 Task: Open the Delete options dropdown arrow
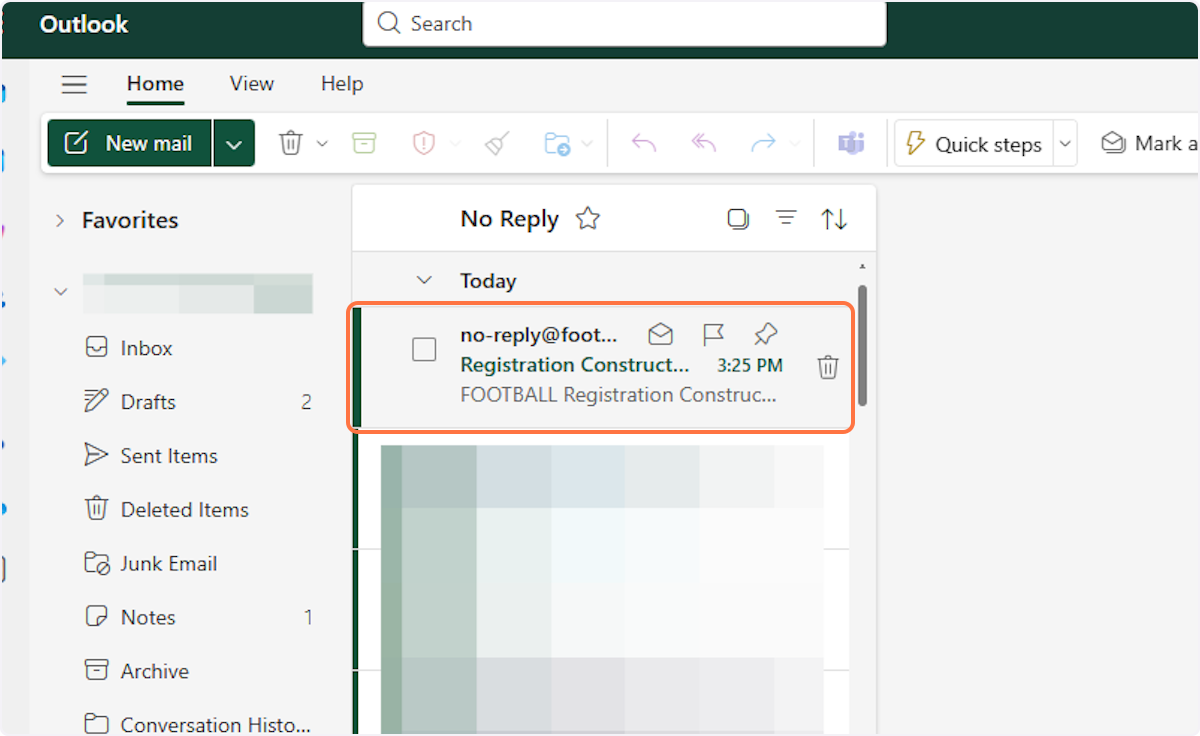[x=322, y=144]
